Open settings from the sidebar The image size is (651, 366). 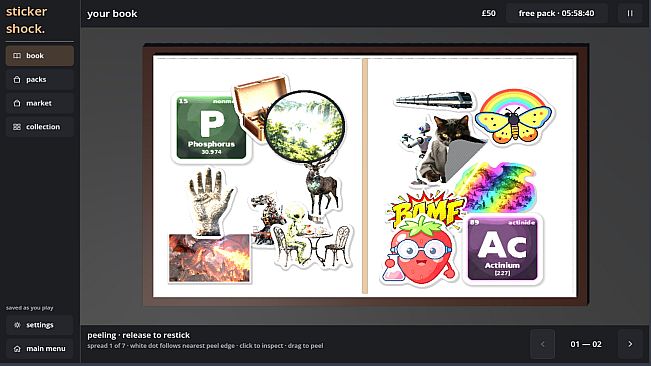39,325
